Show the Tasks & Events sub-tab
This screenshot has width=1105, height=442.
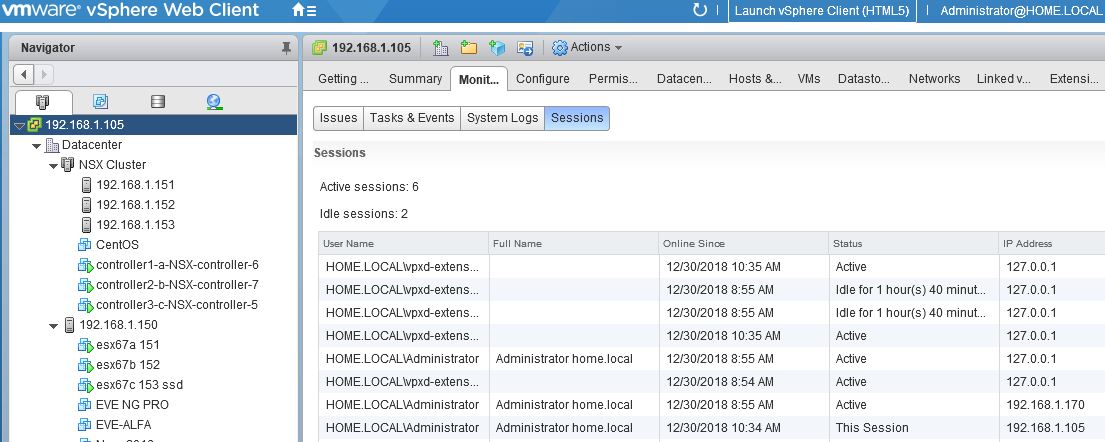tap(412, 118)
